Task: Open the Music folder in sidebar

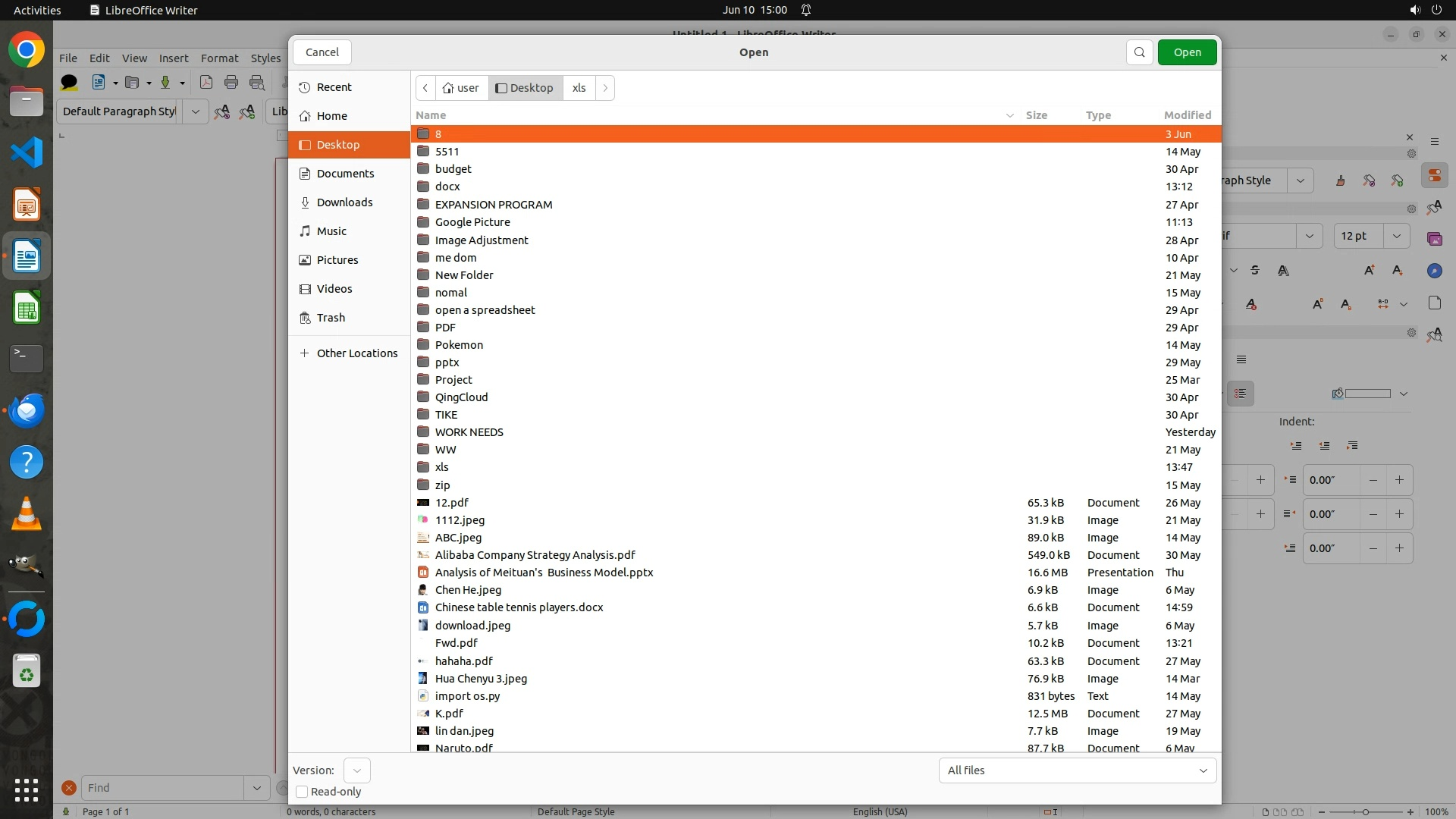Action: (331, 231)
